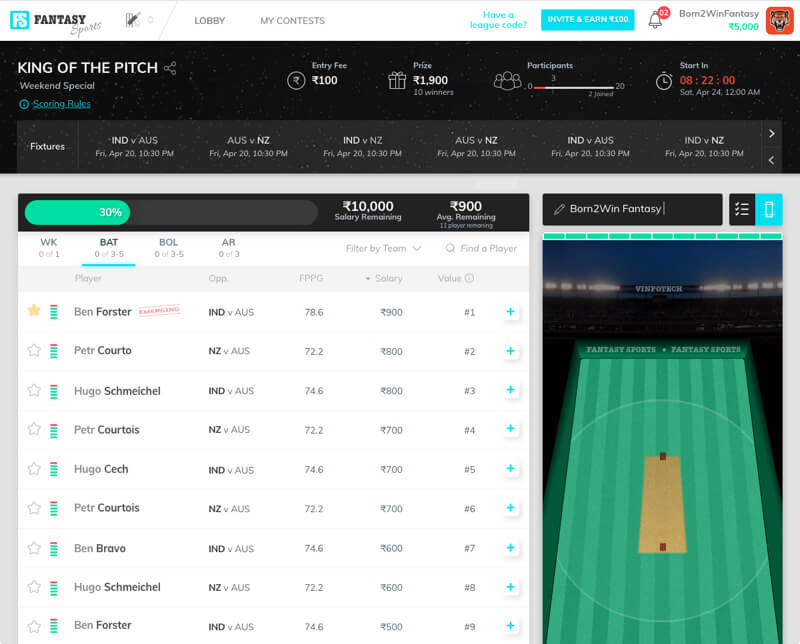
Task: Click the pencil edit team name icon
Action: tap(559, 209)
